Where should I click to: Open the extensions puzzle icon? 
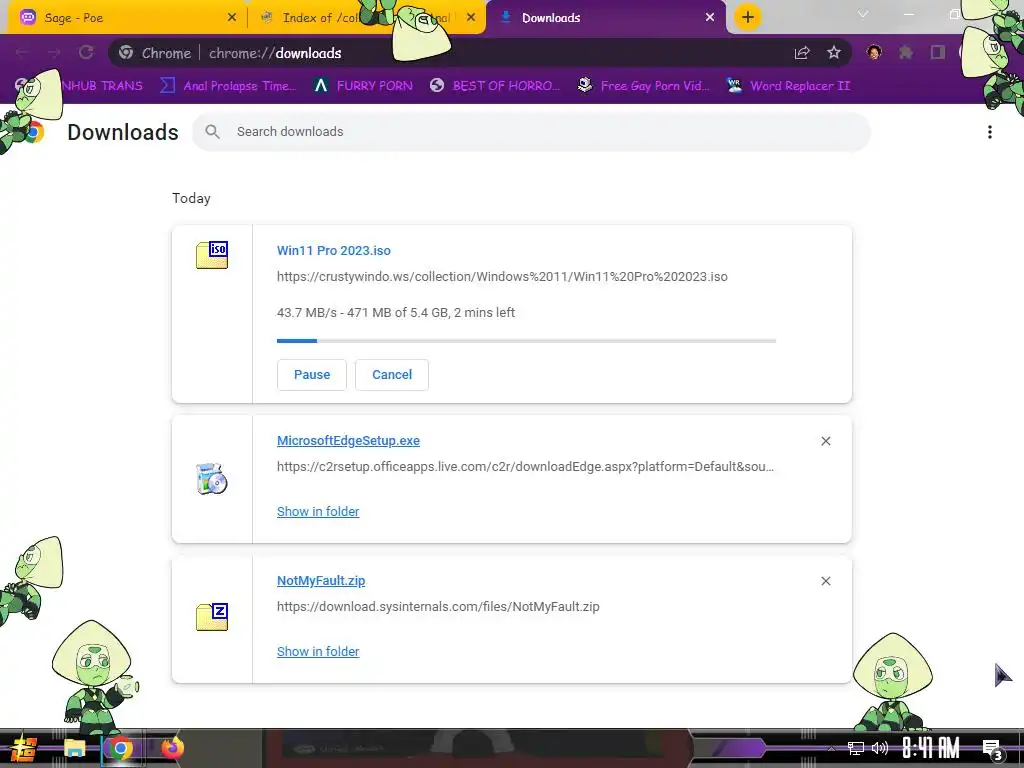pos(905,52)
